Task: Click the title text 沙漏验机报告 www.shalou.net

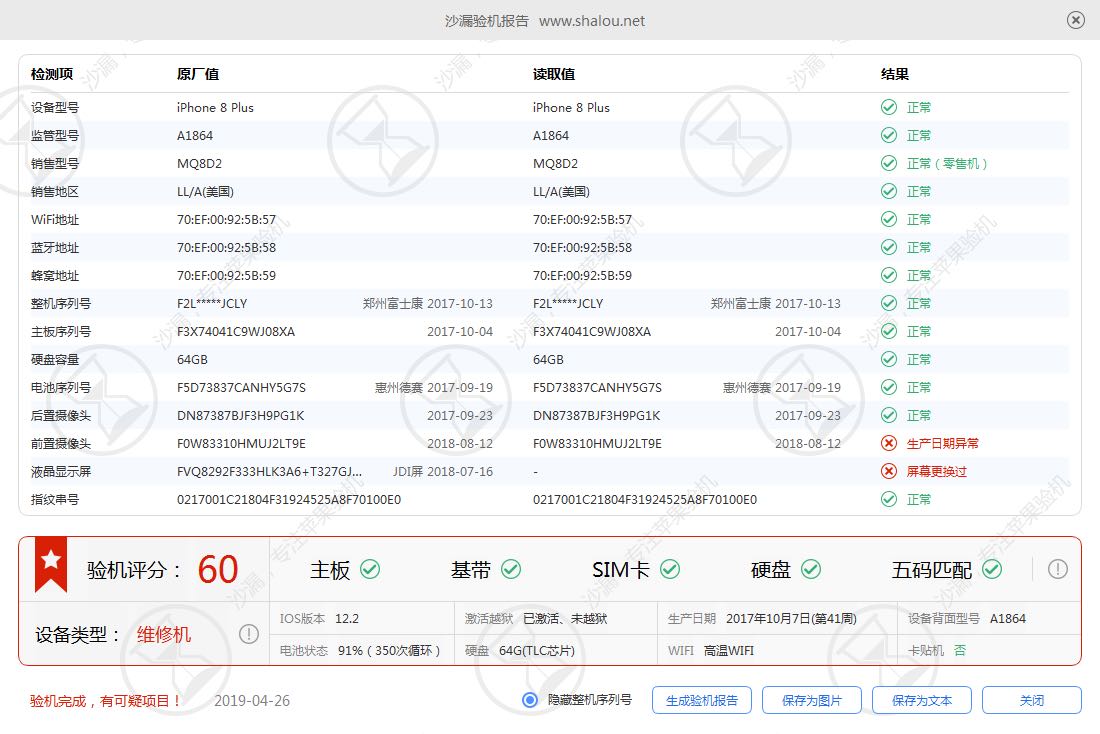Action: pos(544,21)
